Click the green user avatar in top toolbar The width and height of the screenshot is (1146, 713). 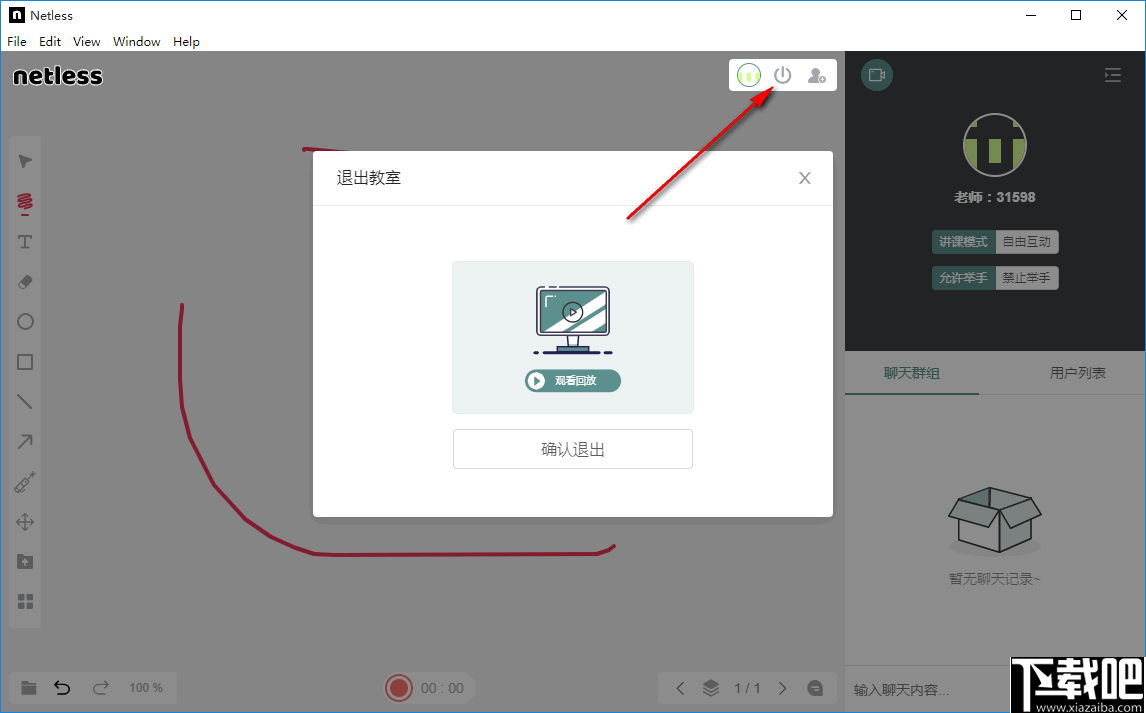(x=749, y=75)
